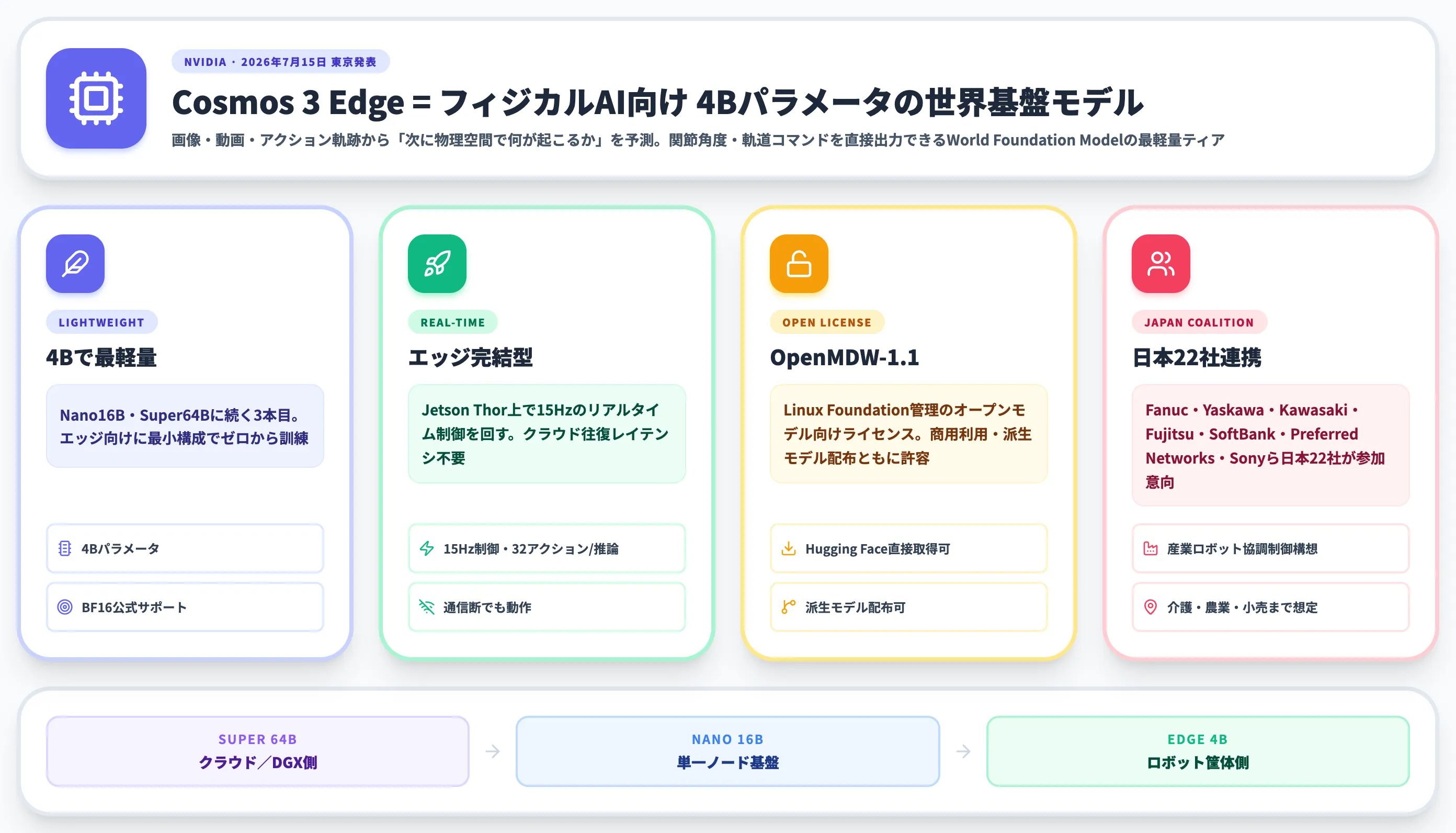The image size is (1456, 833).
Task: Click the 派生モデル配布可 row
Action: pos(909,607)
